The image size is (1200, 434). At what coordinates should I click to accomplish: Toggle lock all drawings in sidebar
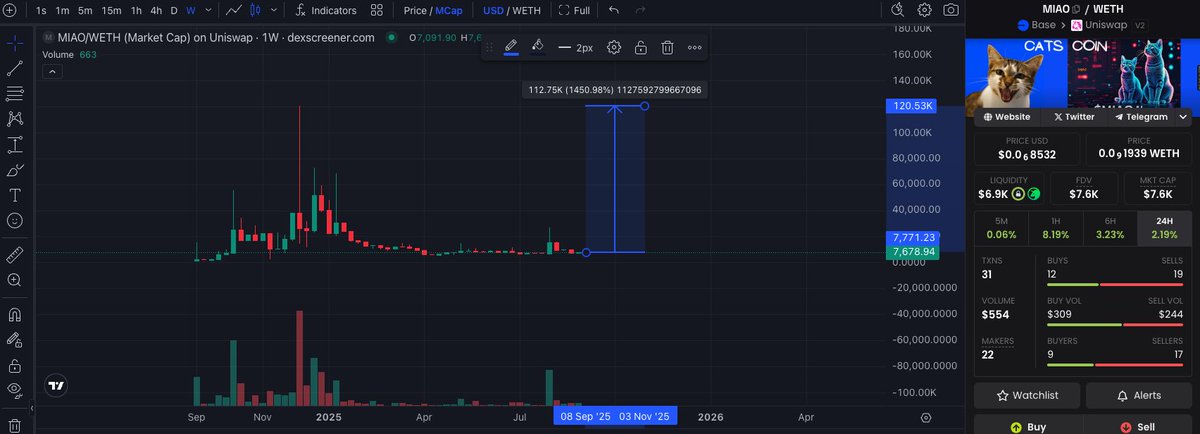(x=15, y=366)
